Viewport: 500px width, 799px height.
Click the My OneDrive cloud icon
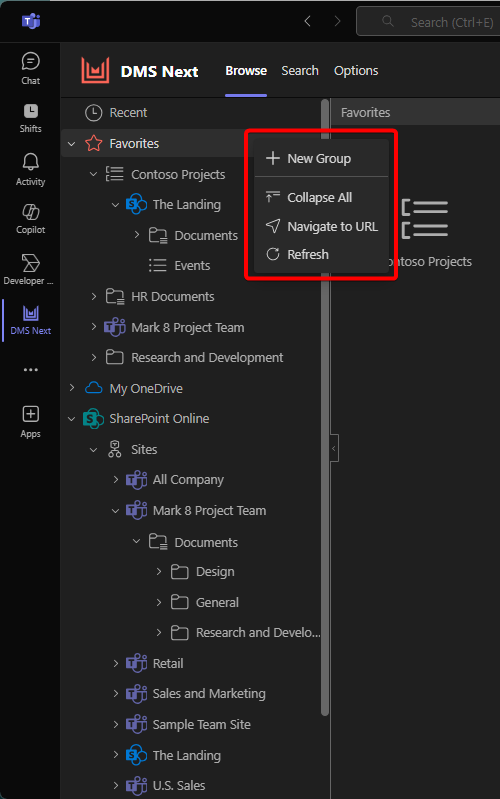click(x=93, y=388)
